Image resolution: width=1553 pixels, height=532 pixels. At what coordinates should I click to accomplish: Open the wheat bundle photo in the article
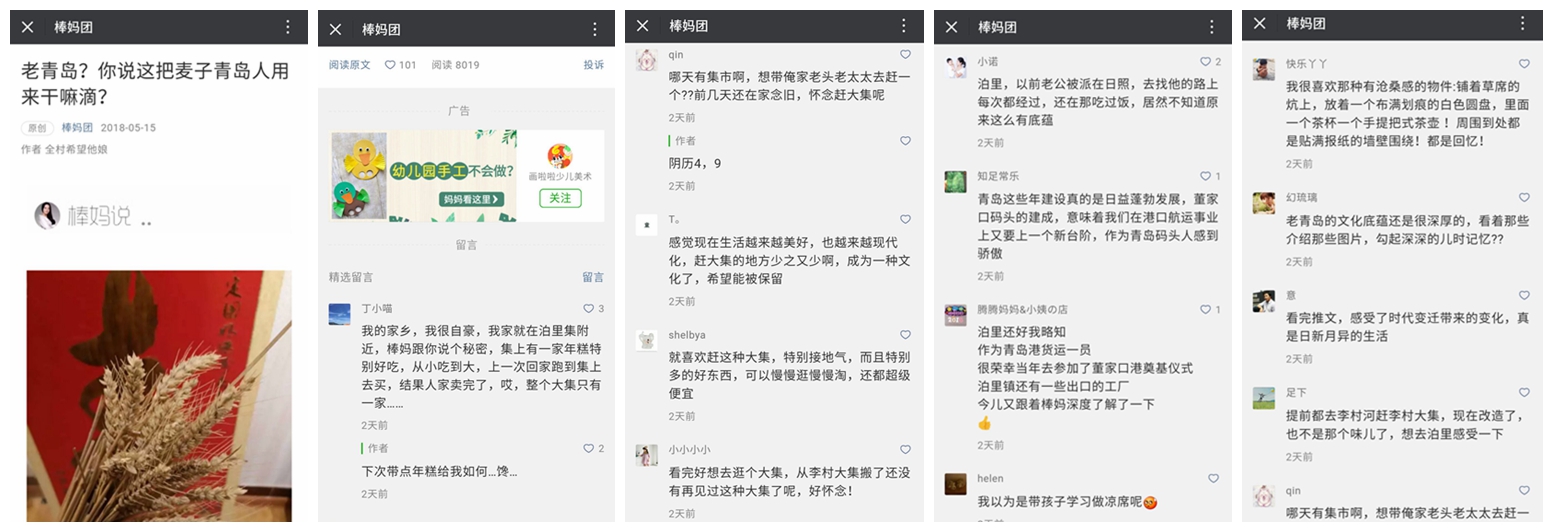[x=159, y=395]
